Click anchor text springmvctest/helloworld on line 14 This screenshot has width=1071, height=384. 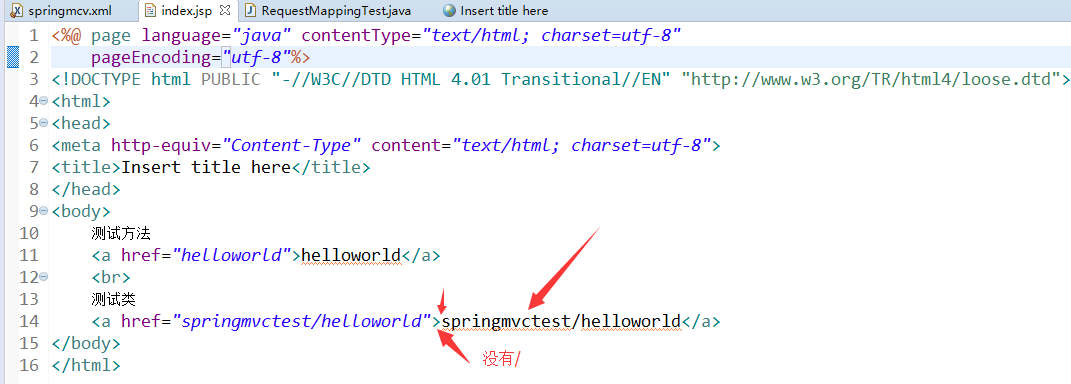561,321
